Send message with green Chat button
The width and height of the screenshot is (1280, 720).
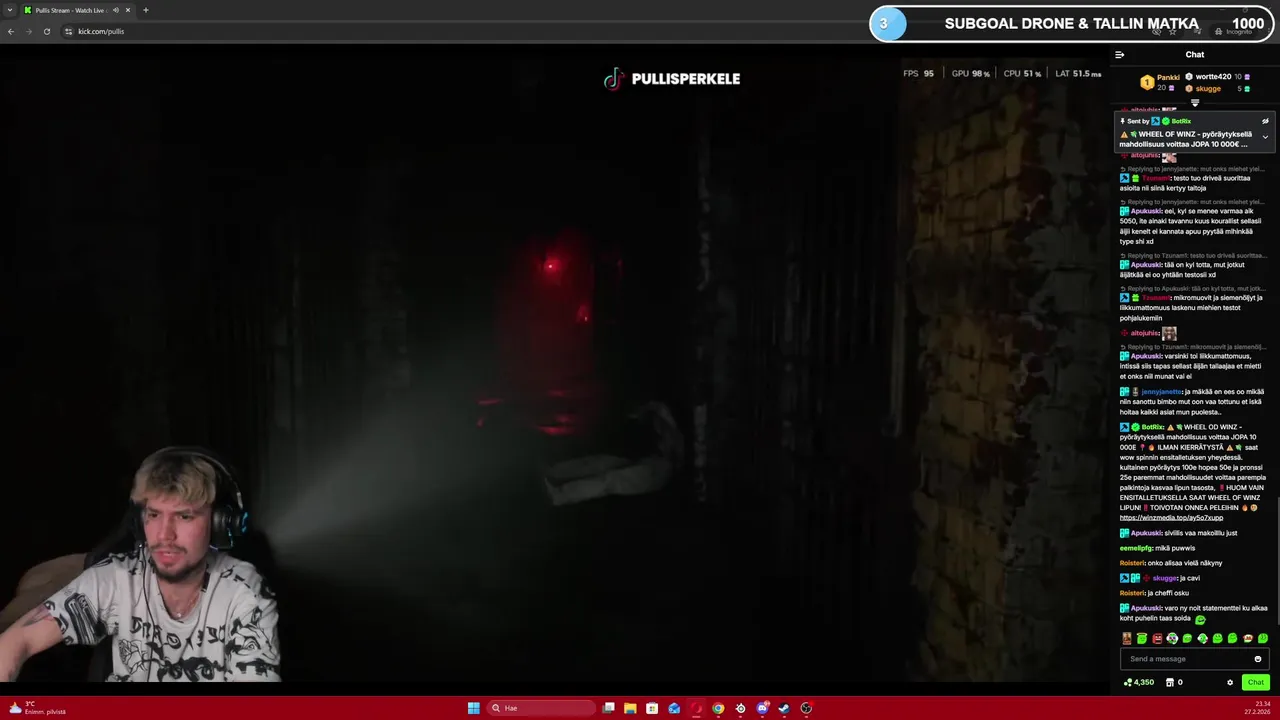(x=1255, y=682)
